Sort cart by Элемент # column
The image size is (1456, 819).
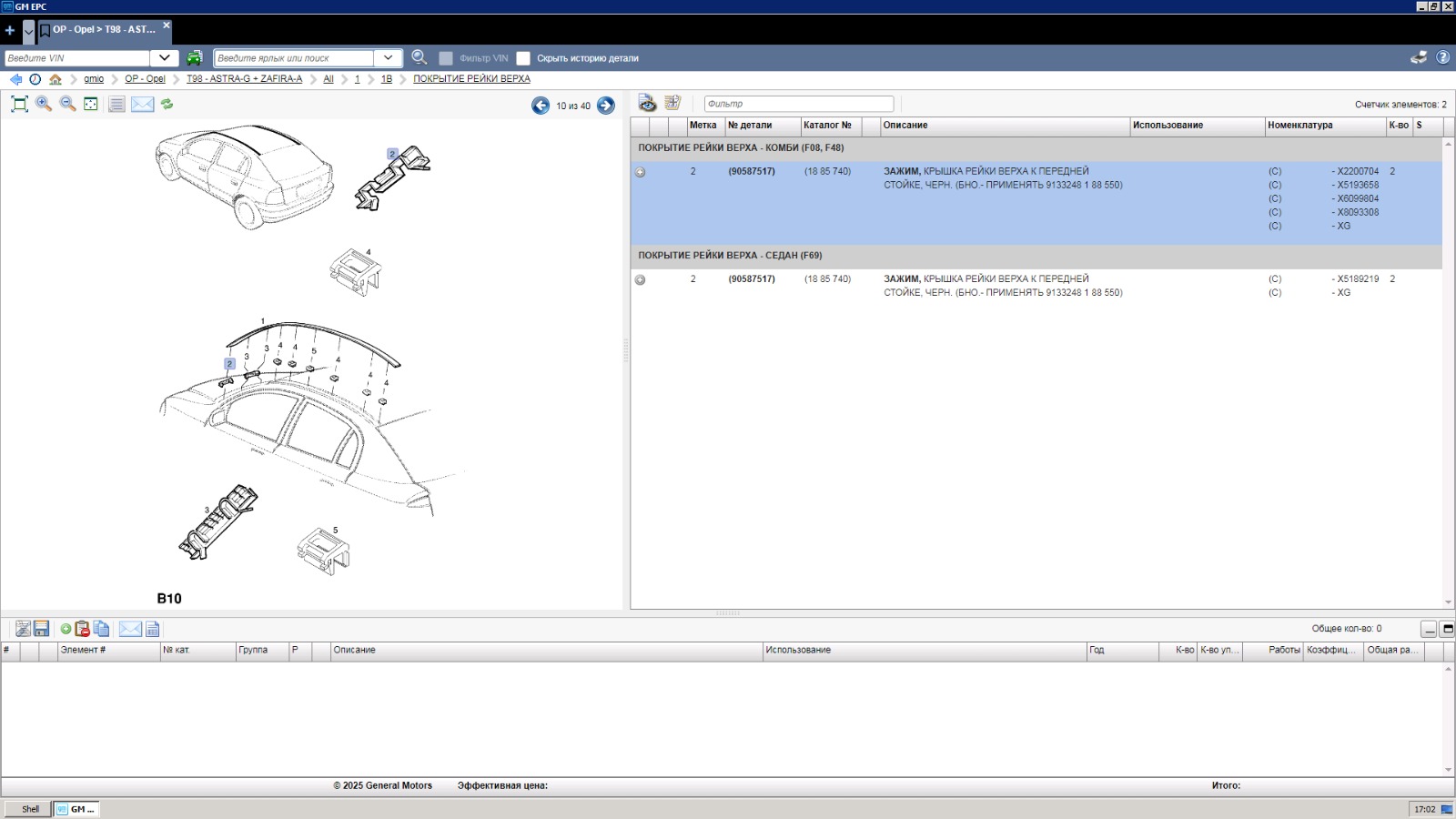[108, 650]
